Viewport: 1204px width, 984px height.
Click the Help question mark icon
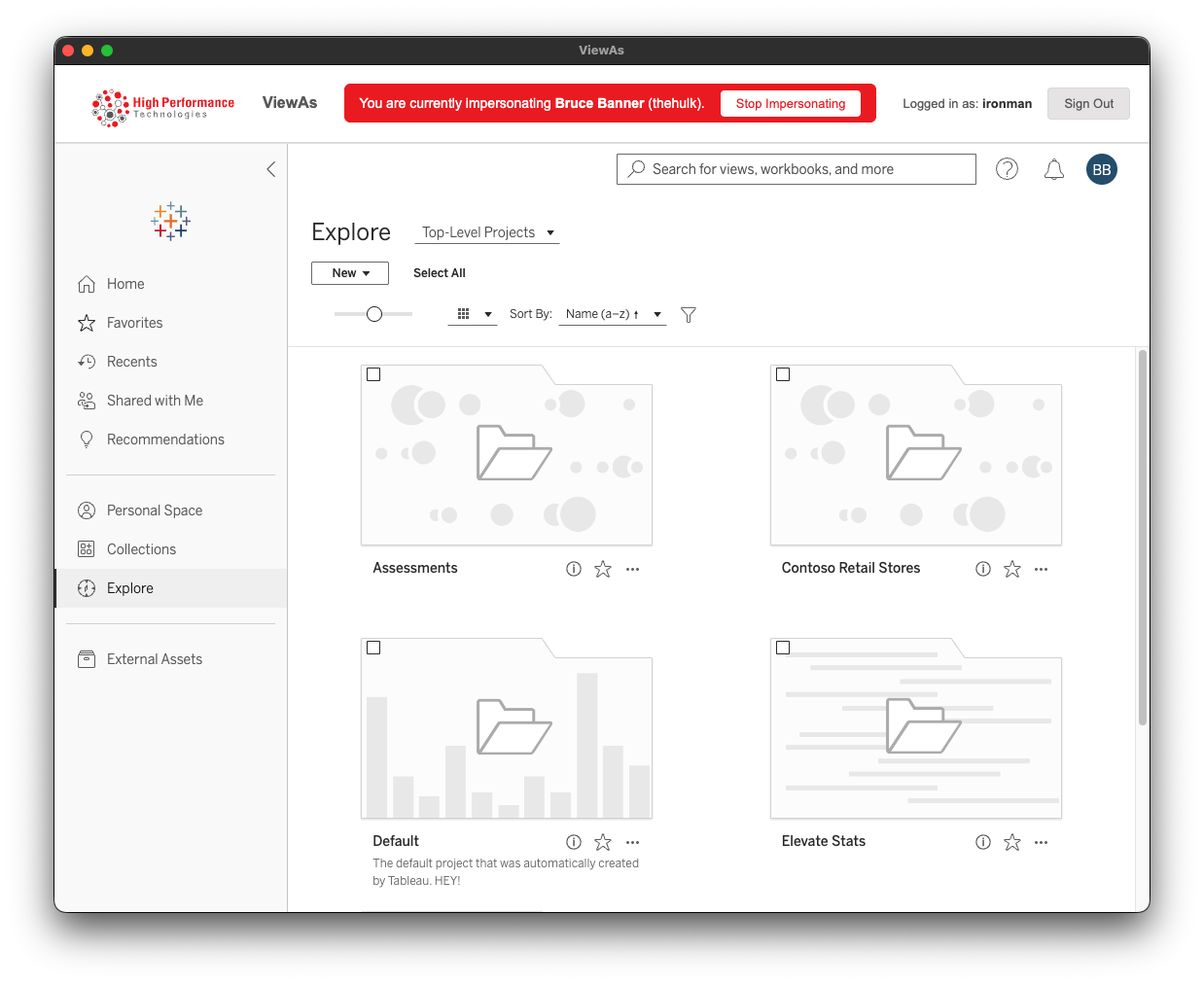click(x=1007, y=168)
